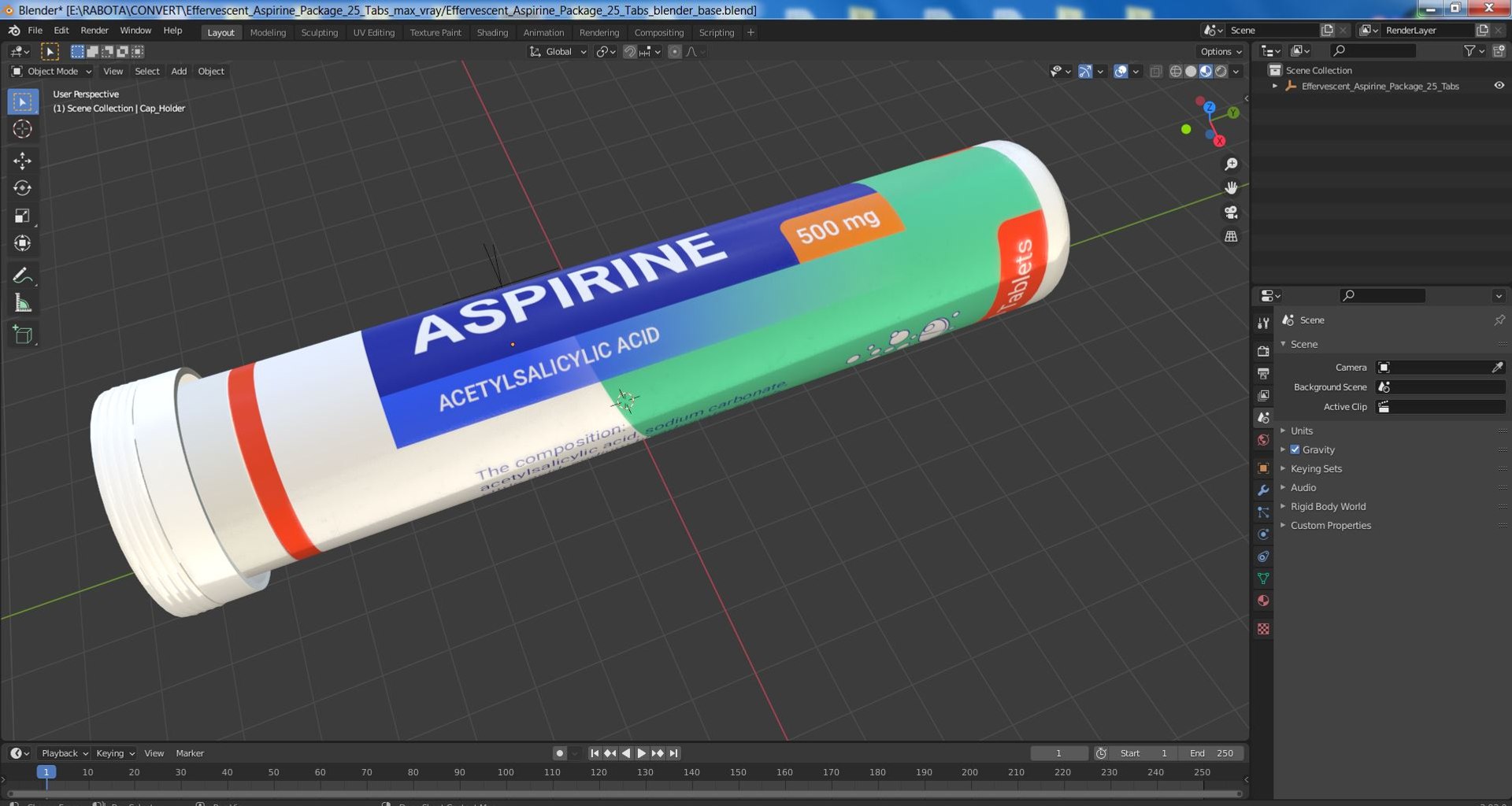Screen dimensions: 1512x806
Task: Toggle proportional editing button
Action: click(674, 52)
